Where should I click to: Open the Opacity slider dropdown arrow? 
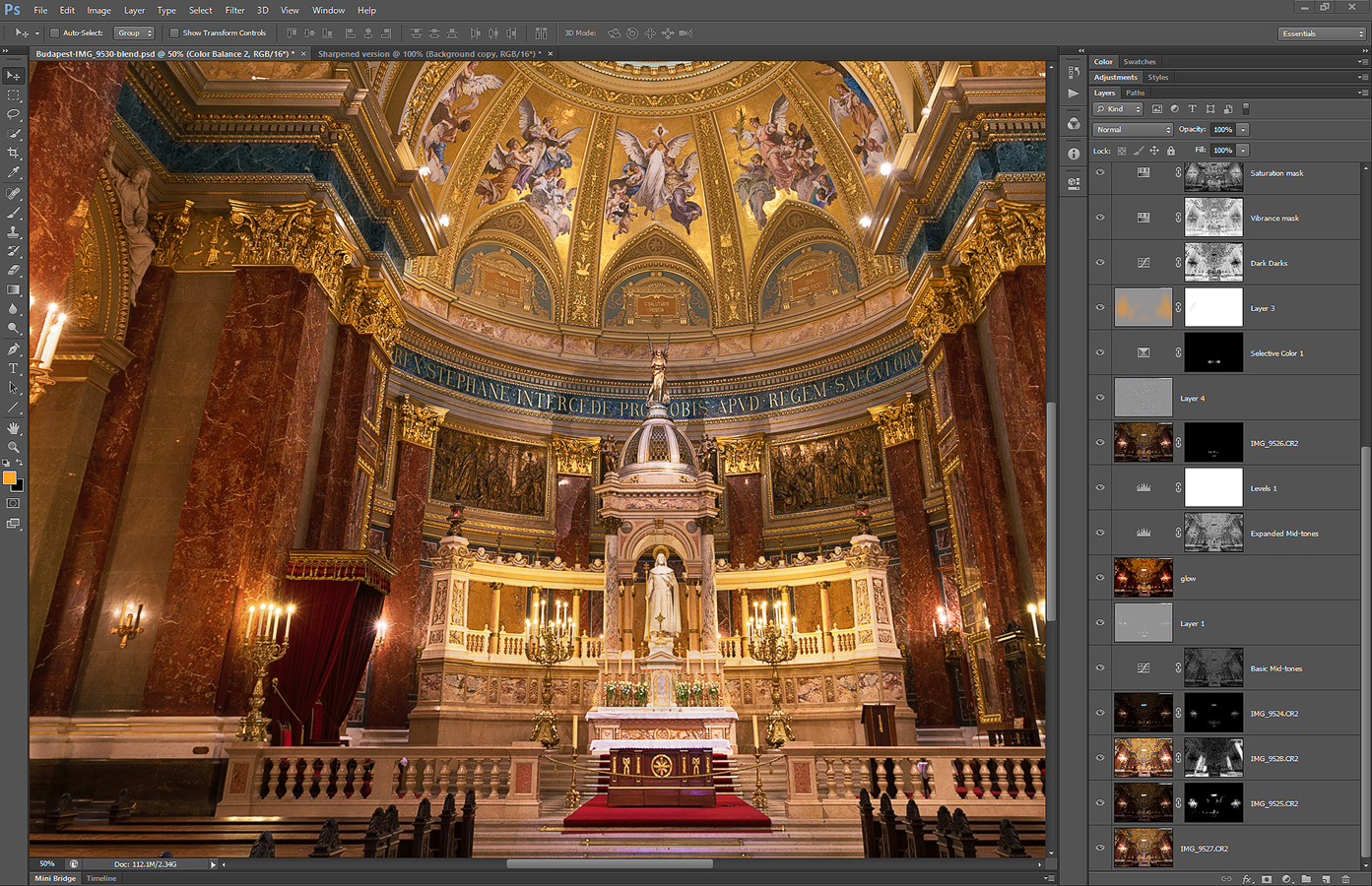[x=1243, y=130]
